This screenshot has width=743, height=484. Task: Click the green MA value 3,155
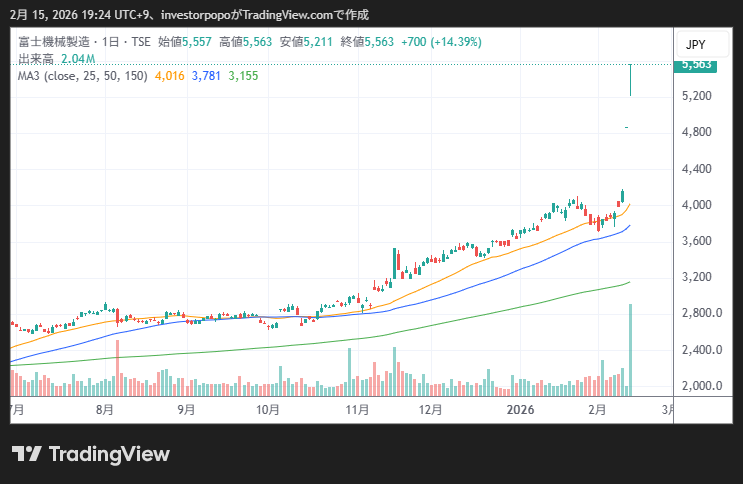tap(243, 75)
